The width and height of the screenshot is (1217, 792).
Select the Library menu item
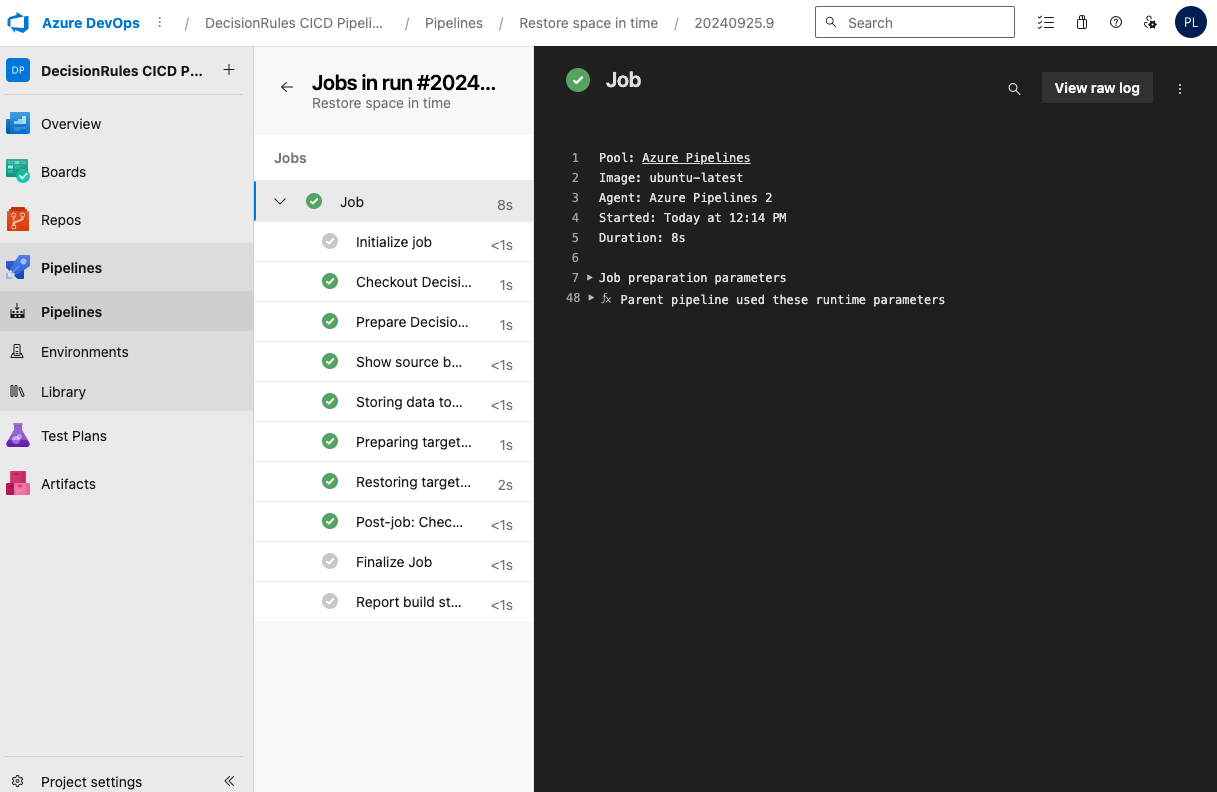pos(63,392)
